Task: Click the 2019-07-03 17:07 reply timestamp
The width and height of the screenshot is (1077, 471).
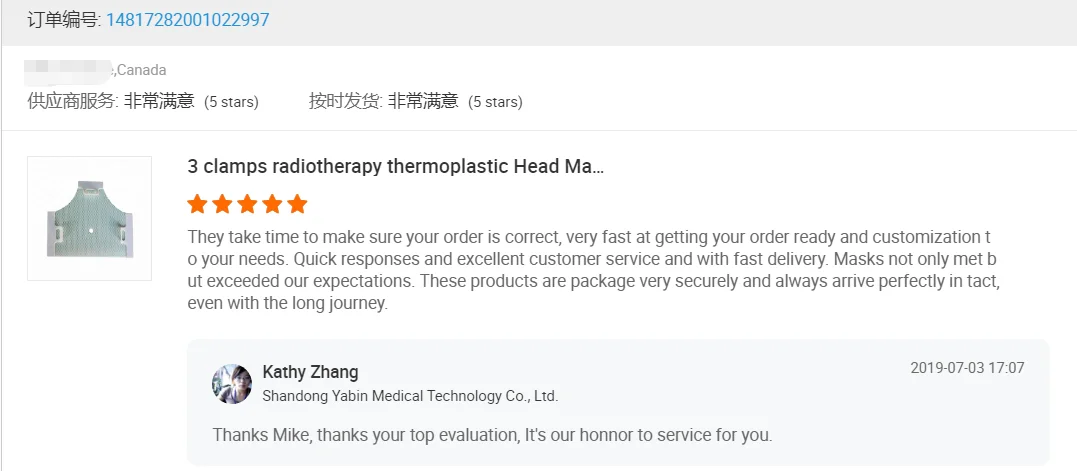Action: coord(967,368)
